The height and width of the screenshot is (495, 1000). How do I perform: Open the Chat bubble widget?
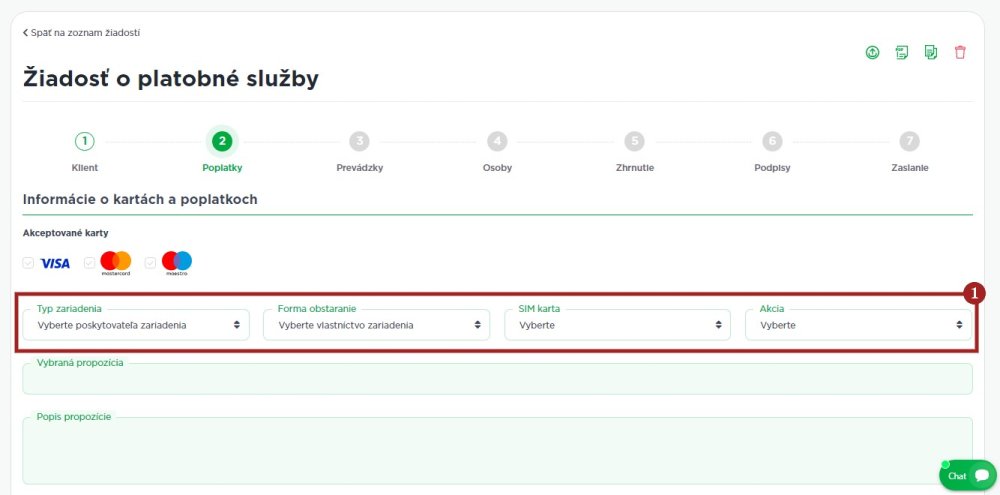pyautogui.click(x=967, y=475)
